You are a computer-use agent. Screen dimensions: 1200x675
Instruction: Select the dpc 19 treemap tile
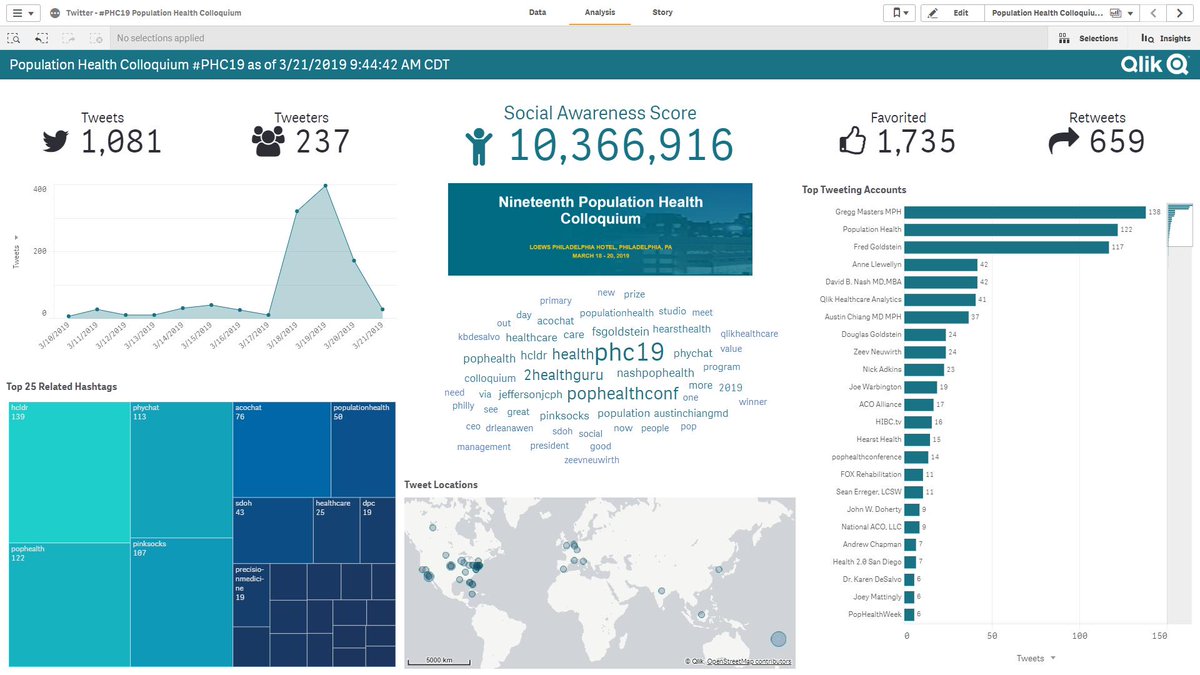377,530
